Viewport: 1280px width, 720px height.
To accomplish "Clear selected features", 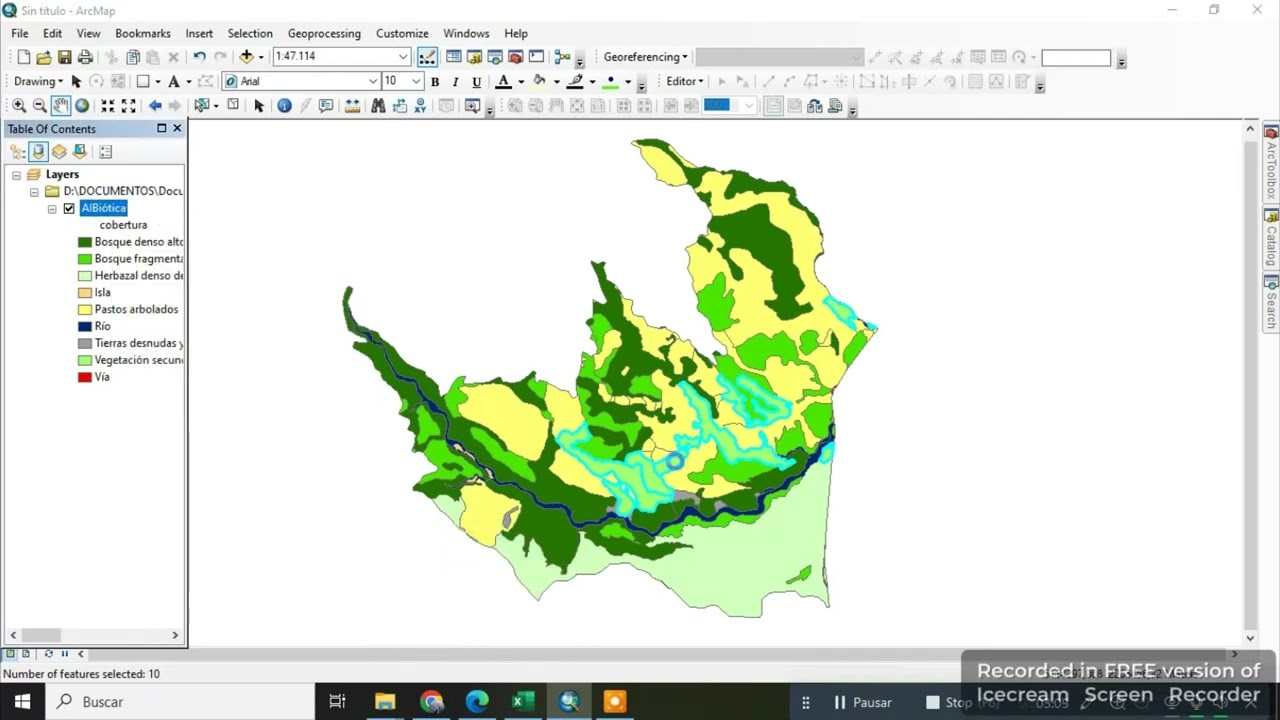I will [x=233, y=106].
